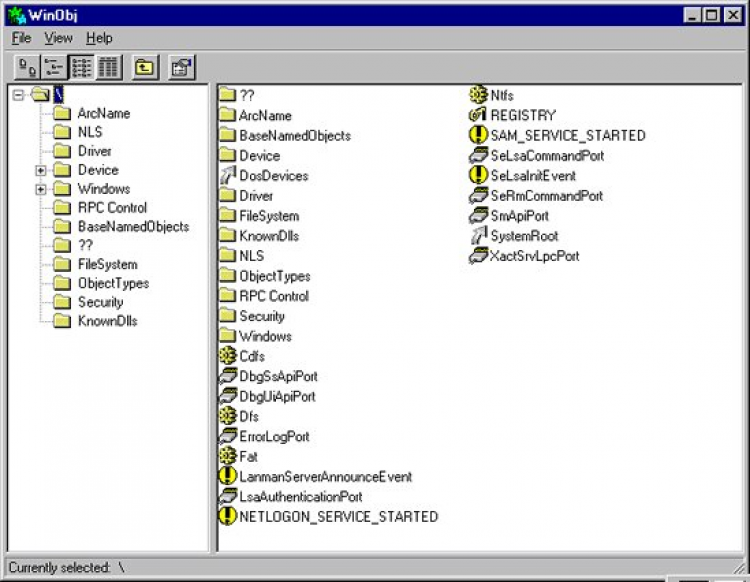Image resolution: width=750 pixels, height=582 pixels.
Task: Click the REGISTRY key icon
Action: [478, 115]
